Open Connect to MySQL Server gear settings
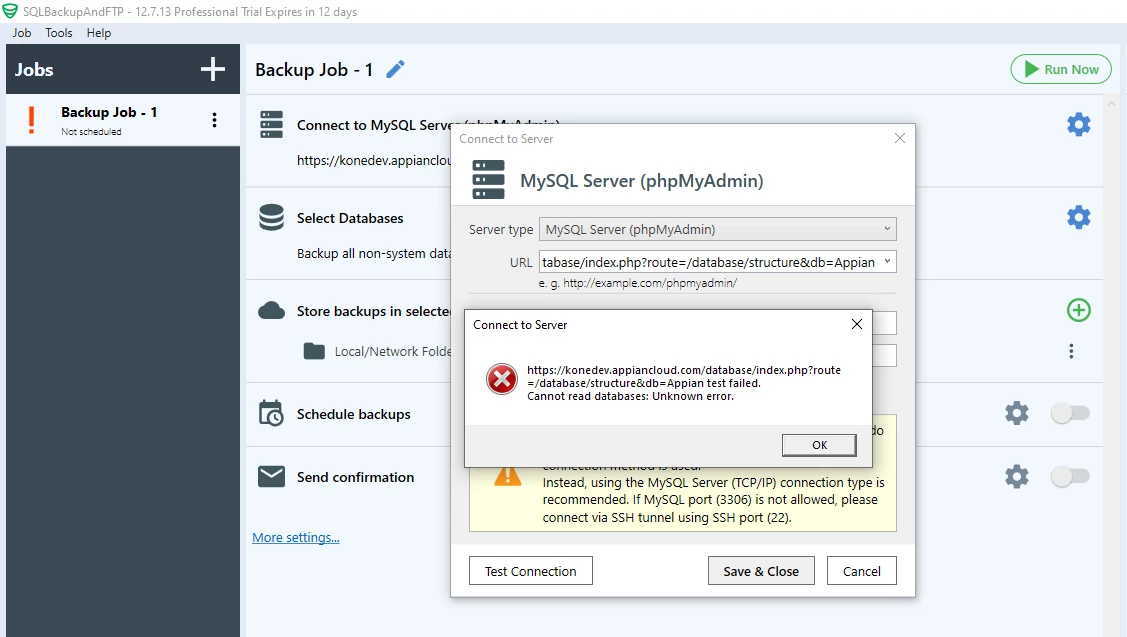The width and height of the screenshot is (1127, 637). pos(1078,124)
